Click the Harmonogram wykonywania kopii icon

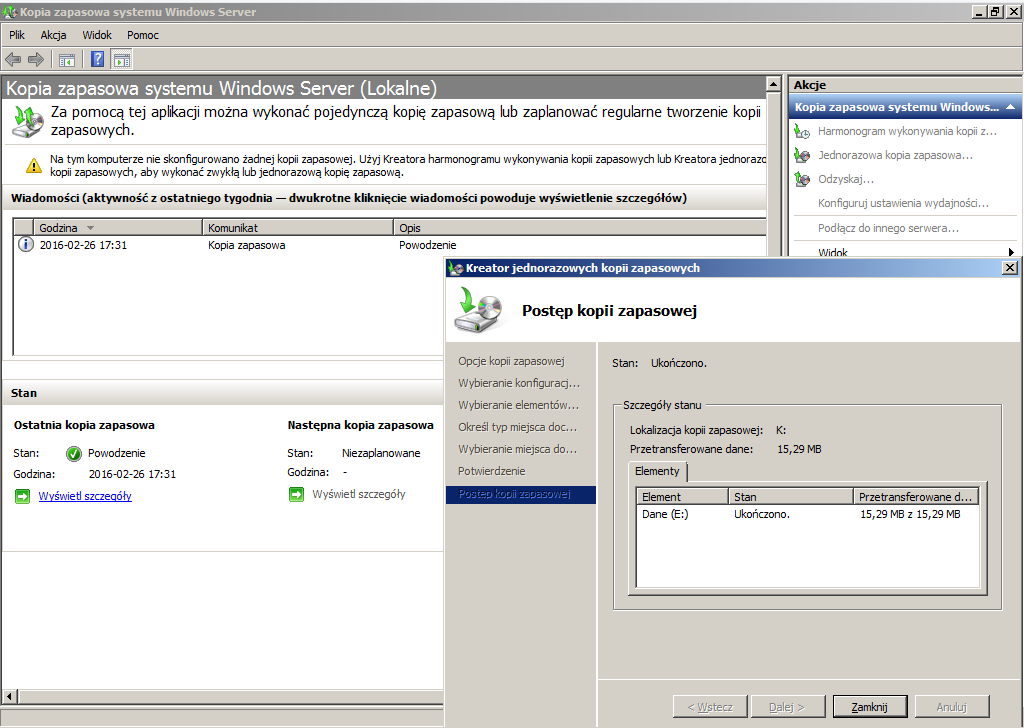tap(802, 132)
